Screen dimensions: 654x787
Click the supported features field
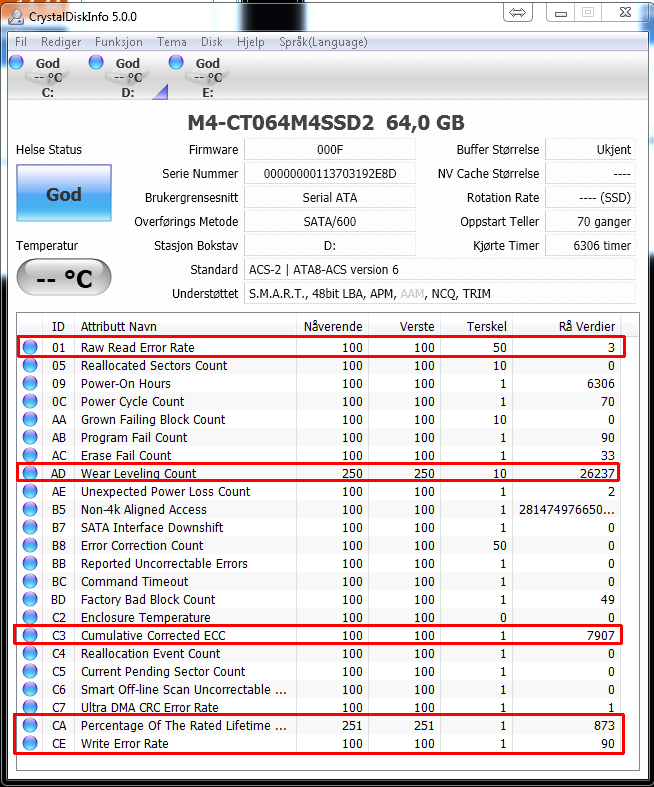440,294
